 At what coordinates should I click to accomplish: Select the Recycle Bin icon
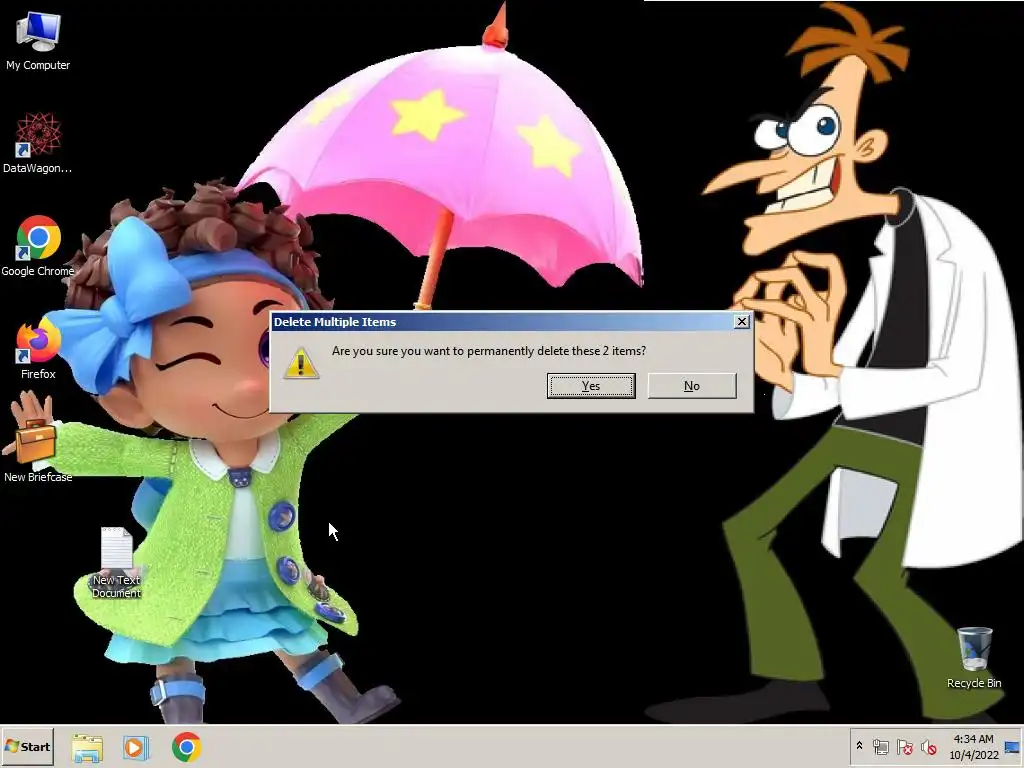click(x=974, y=658)
